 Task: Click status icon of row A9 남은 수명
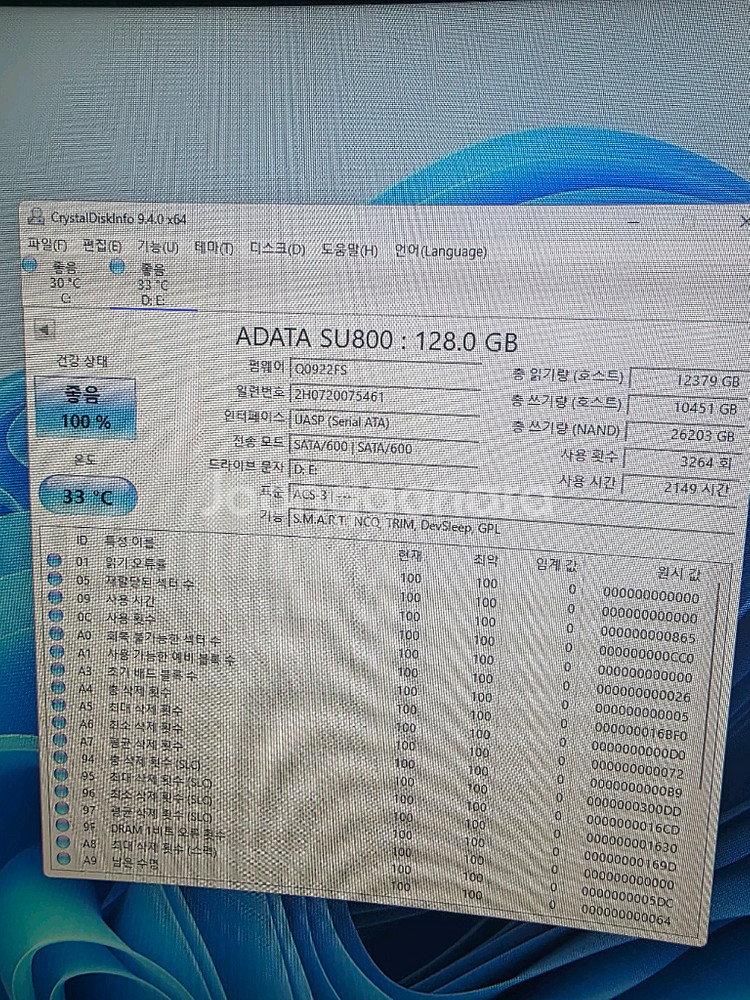point(64,858)
